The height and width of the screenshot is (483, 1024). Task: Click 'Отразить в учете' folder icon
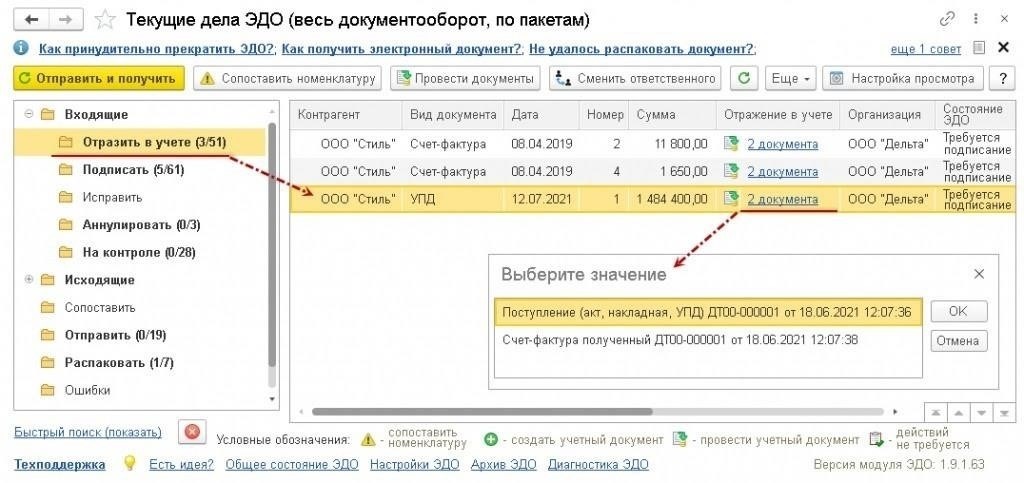pos(65,142)
